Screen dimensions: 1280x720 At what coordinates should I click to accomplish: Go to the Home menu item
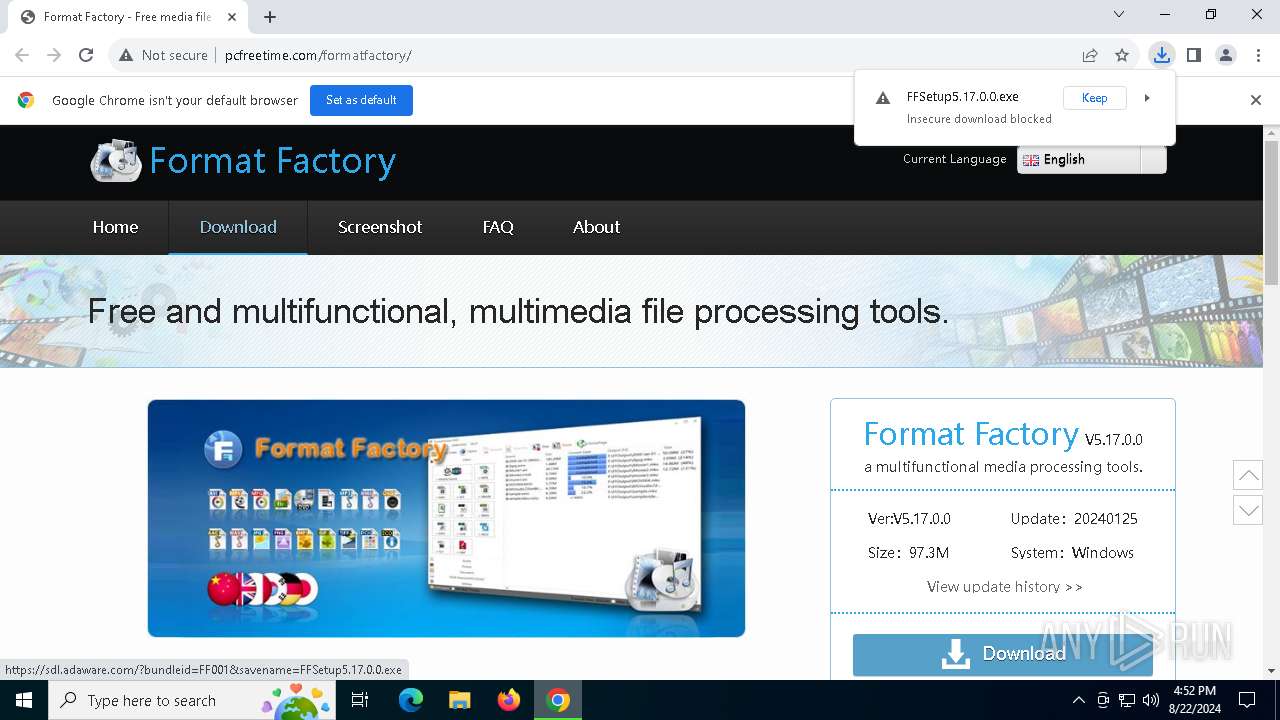coord(115,227)
